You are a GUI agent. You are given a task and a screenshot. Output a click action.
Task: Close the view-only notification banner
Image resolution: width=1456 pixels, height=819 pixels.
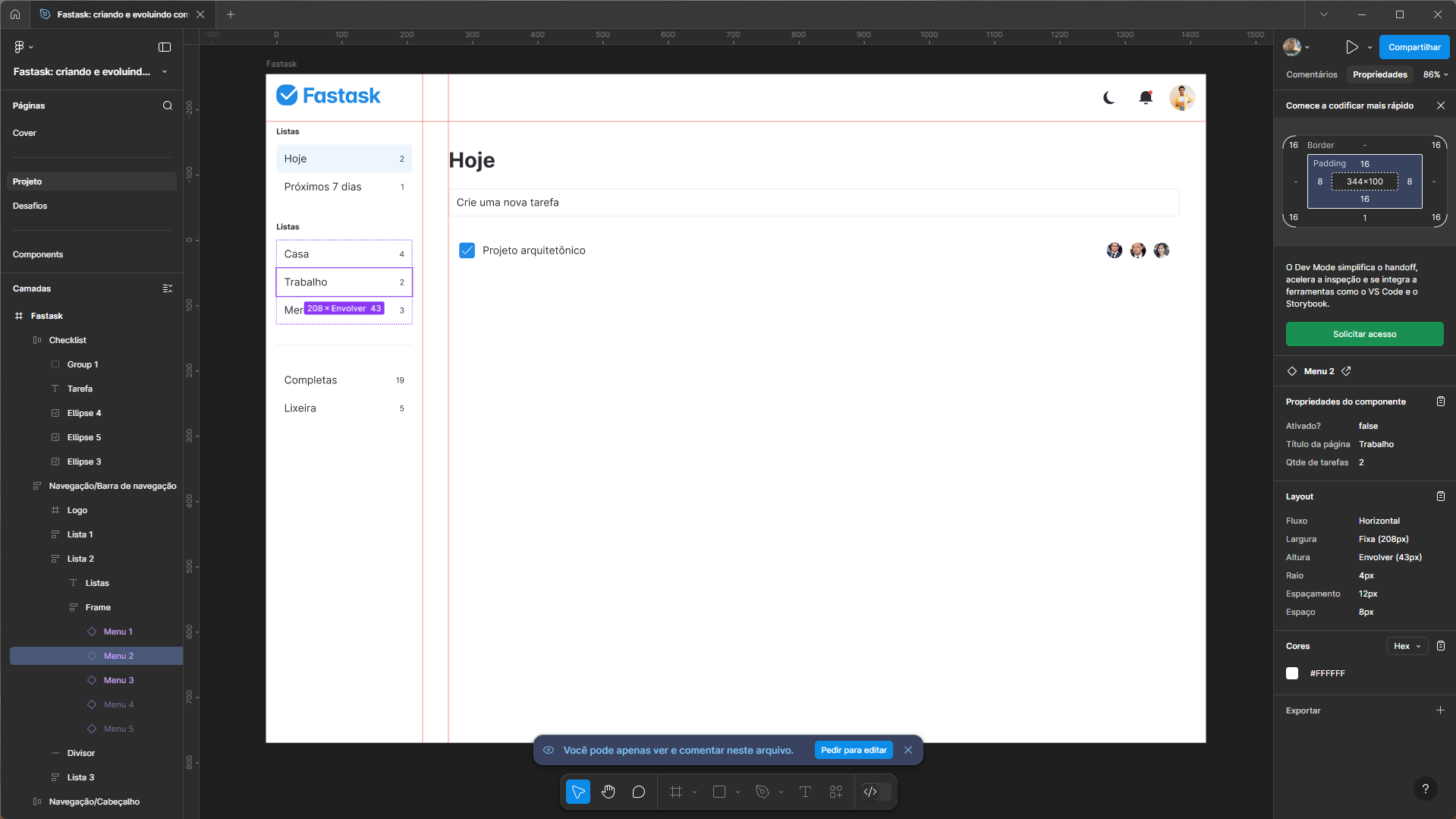click(x=908, y=750)
